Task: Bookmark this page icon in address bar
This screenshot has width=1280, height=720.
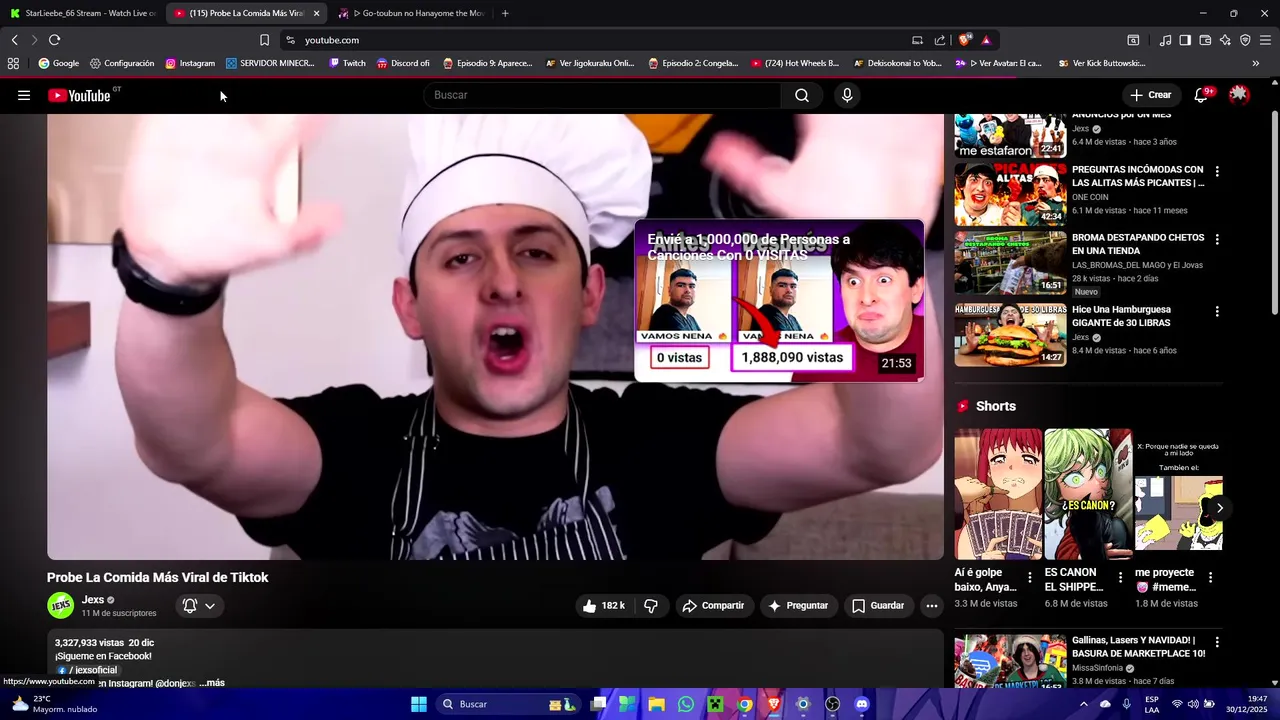Action: [264, 40]
